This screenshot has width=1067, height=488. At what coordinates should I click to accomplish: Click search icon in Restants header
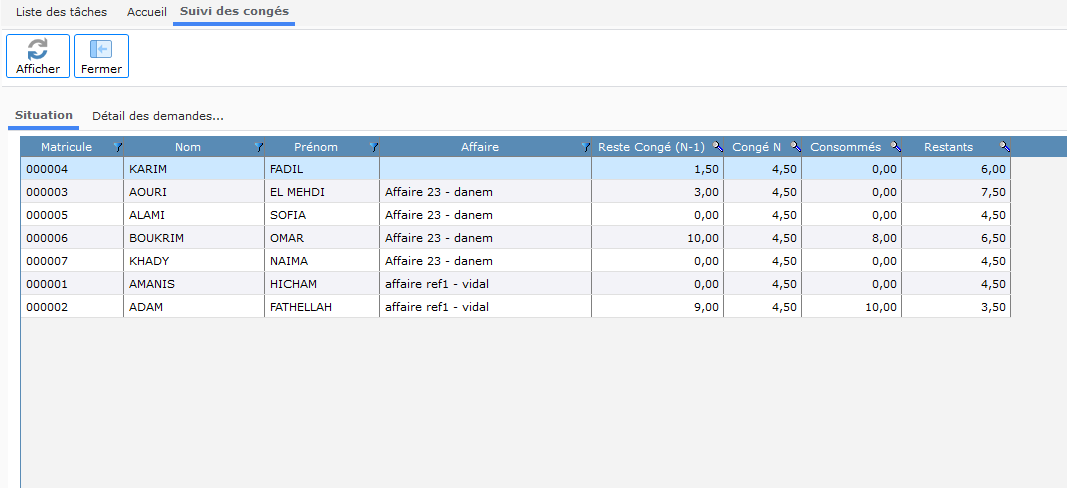(1004, 147)
